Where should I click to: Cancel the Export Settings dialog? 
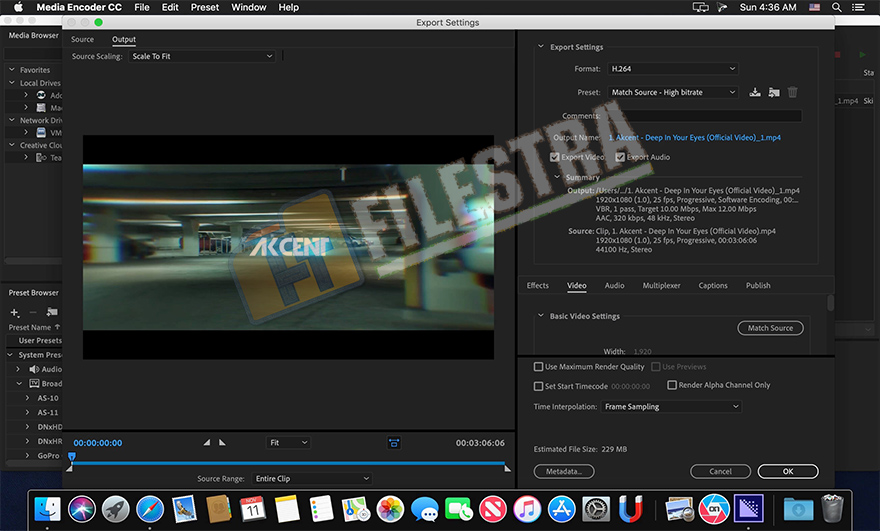tap(720, 472)
